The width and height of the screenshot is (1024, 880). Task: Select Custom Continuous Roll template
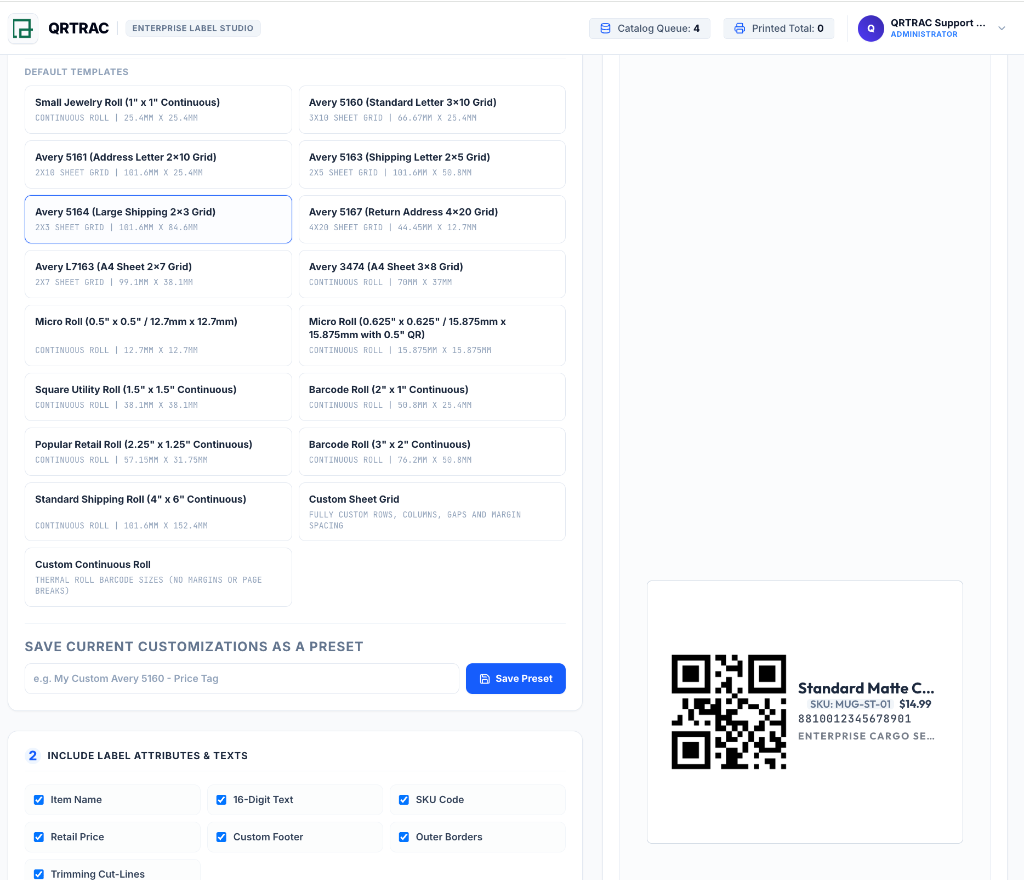[158, 577]
